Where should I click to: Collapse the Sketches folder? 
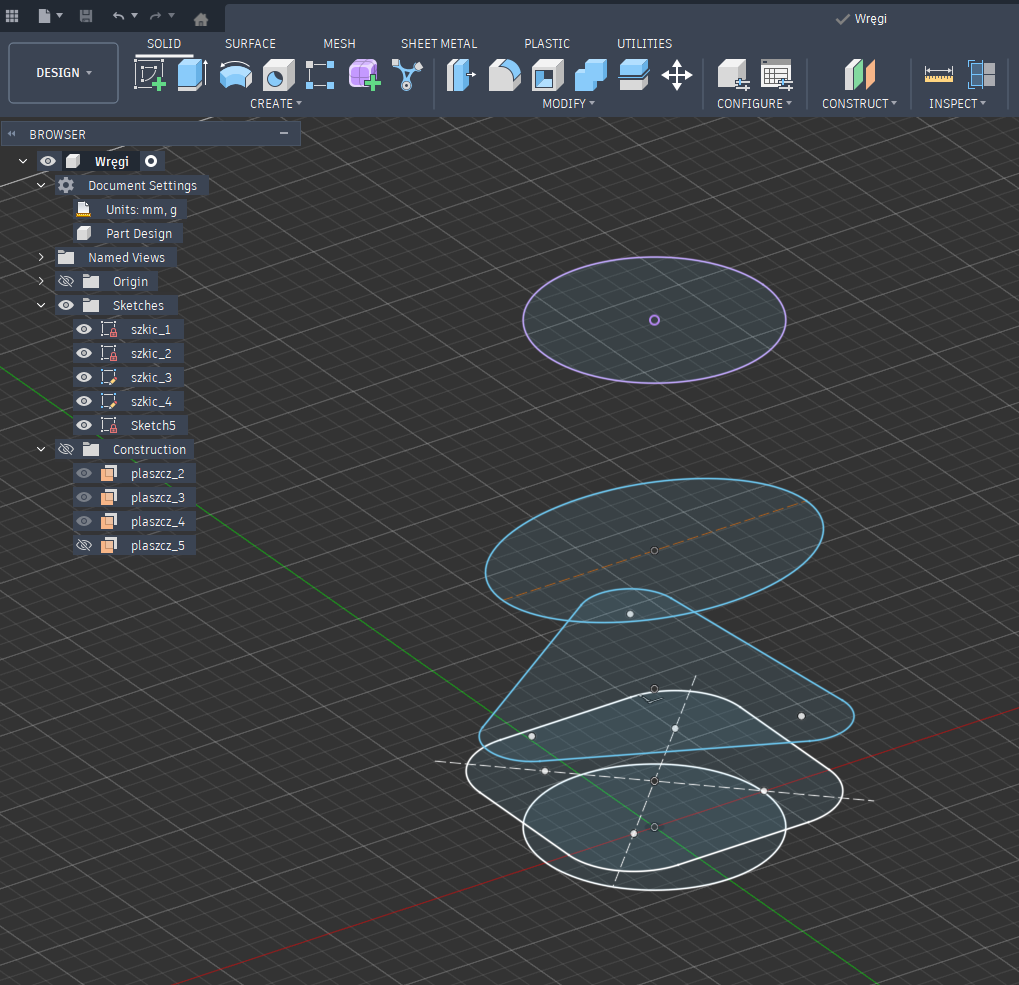click(41, 306)
